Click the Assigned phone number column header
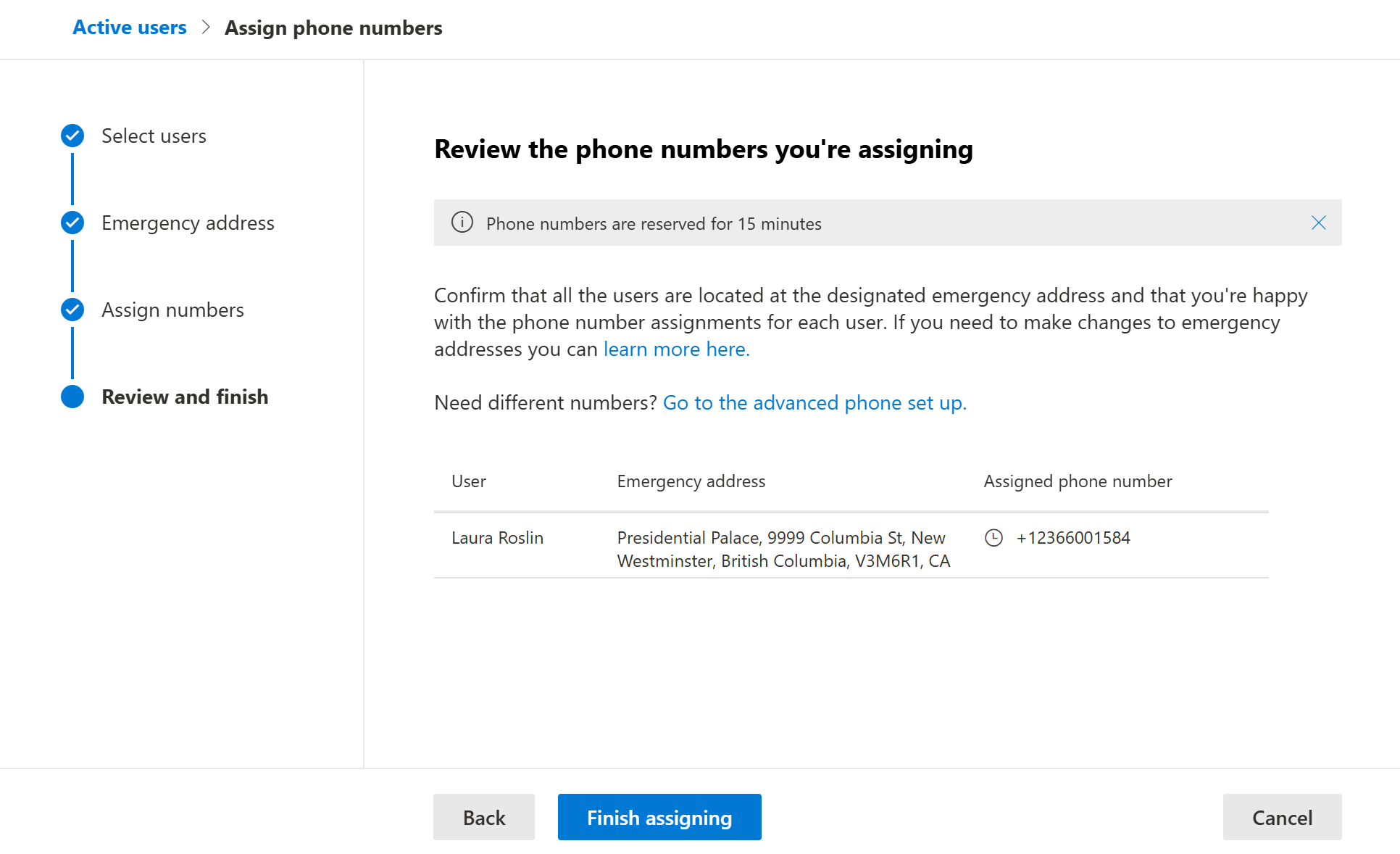This screenshot has height=854, width=1400. (1078, 481)
